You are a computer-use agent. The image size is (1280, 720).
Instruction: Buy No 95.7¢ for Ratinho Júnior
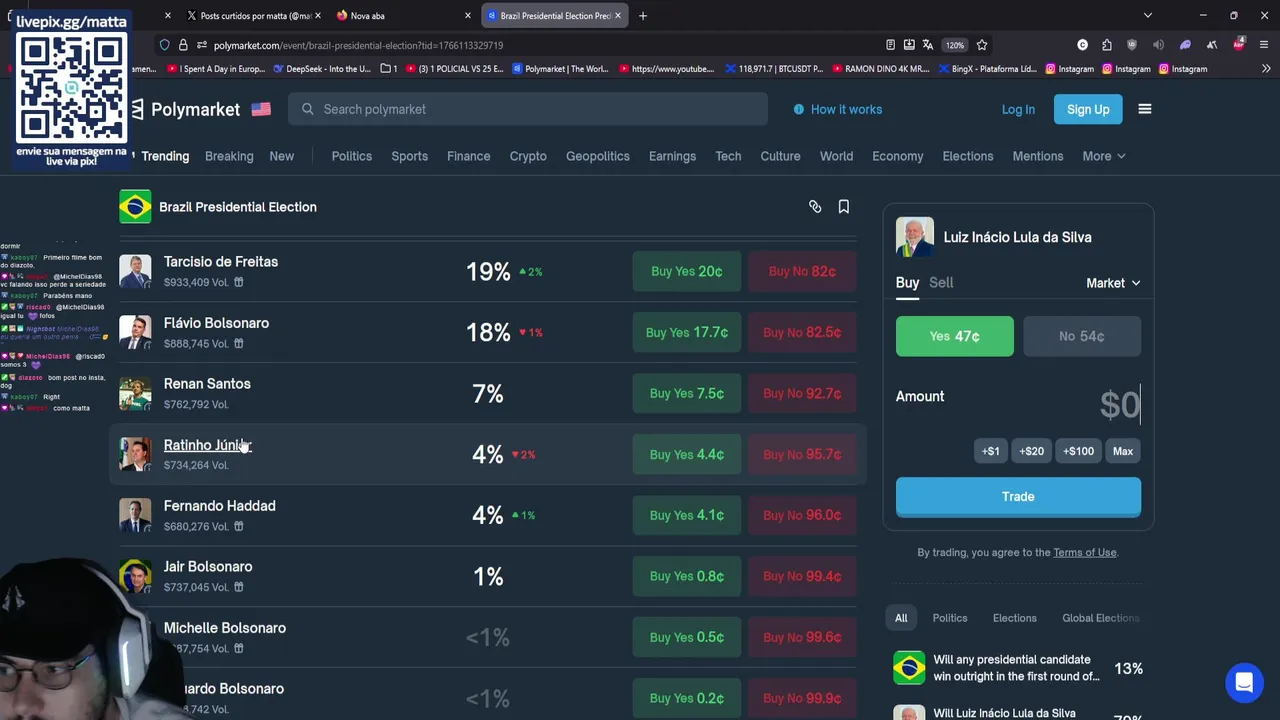(x=802, y=454)
